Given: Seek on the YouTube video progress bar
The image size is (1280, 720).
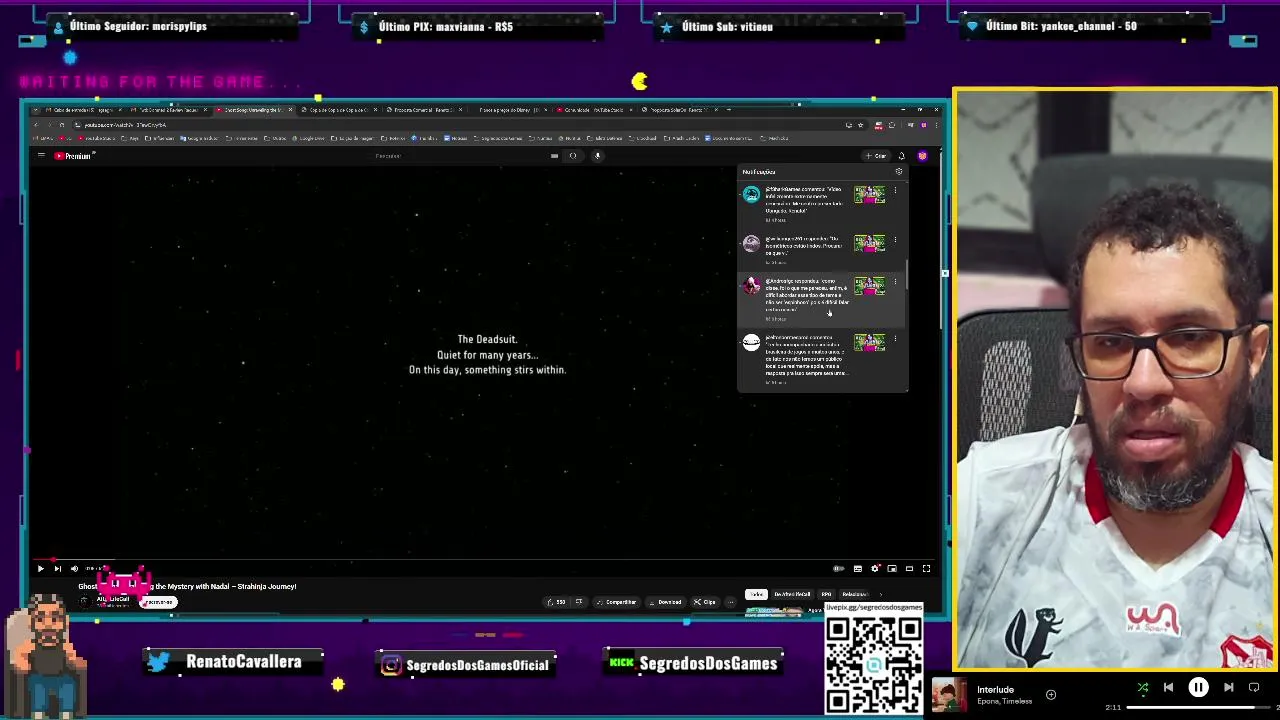Looking at the screenshot, I should (485, 559).
